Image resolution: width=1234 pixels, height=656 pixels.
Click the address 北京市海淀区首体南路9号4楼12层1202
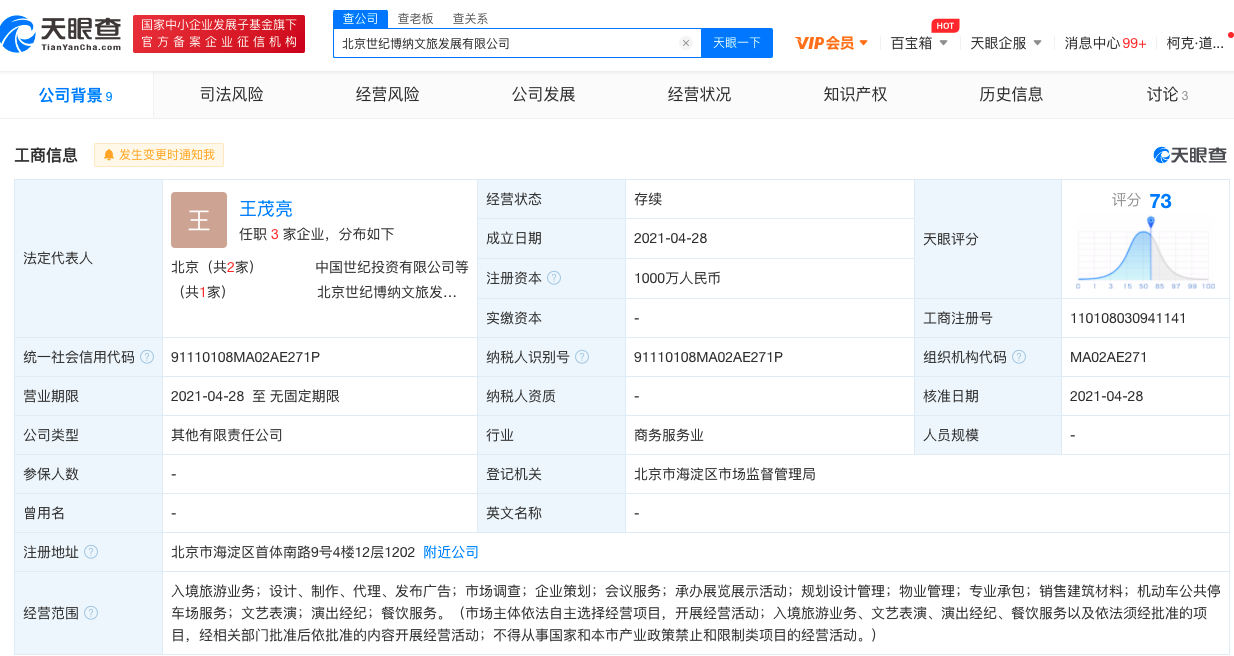pyautogui.click(x=293, y=552)
